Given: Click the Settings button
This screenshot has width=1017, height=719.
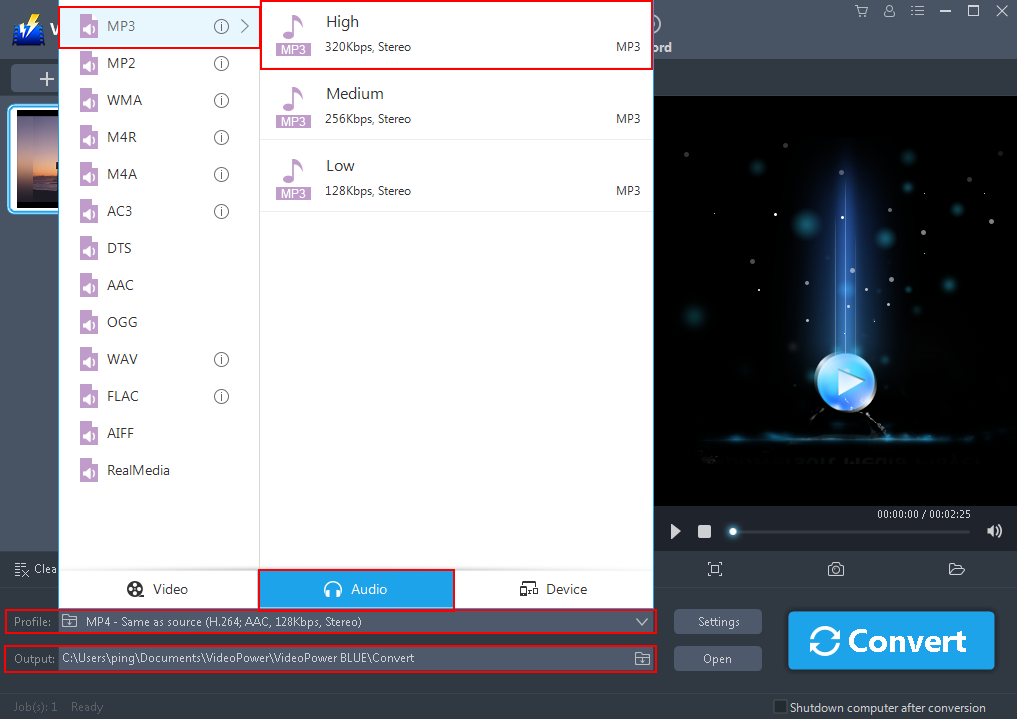Looking at the screenshot, I should coord(717,621).
